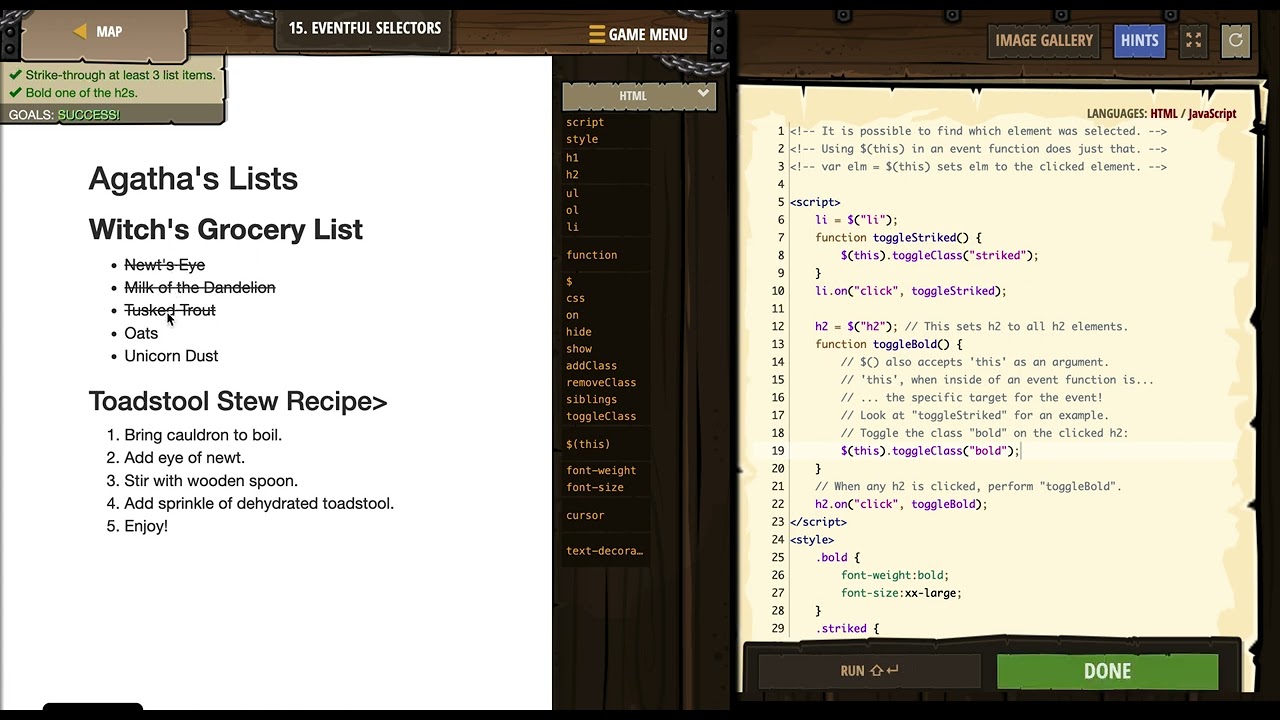Open the GAME MENU

point(638,34)
